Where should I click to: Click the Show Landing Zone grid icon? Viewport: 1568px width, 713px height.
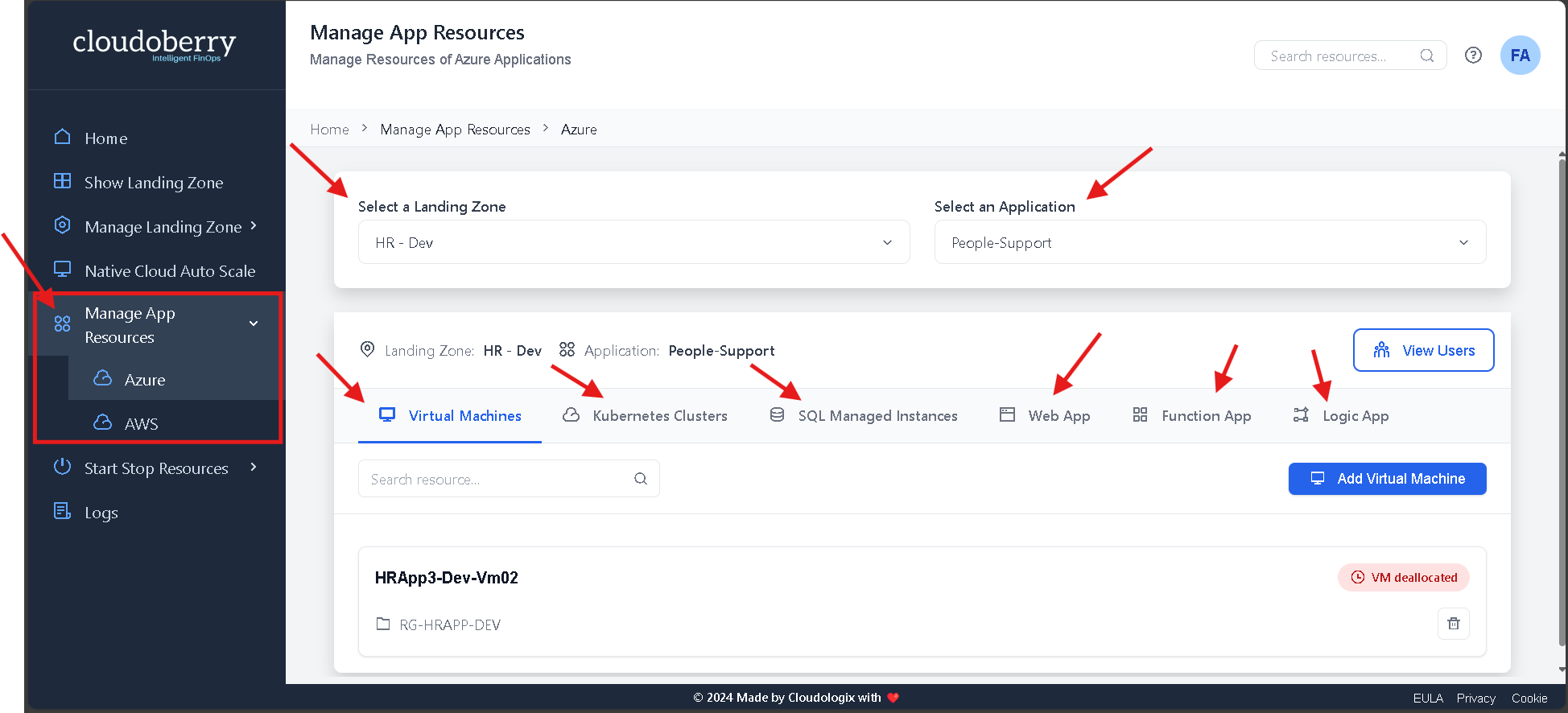(x=62, y=181)
